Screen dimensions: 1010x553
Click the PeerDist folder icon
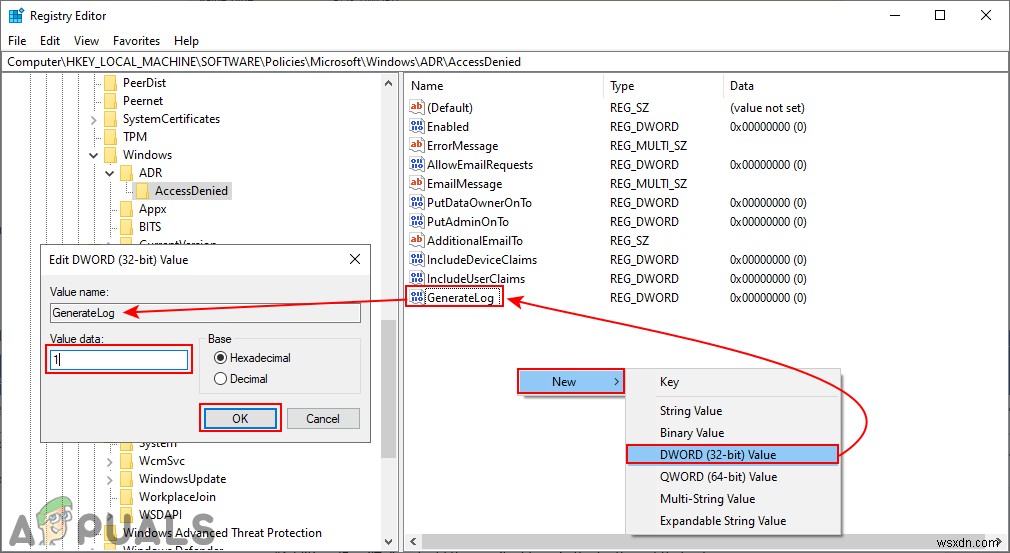[x=111, y=82]
